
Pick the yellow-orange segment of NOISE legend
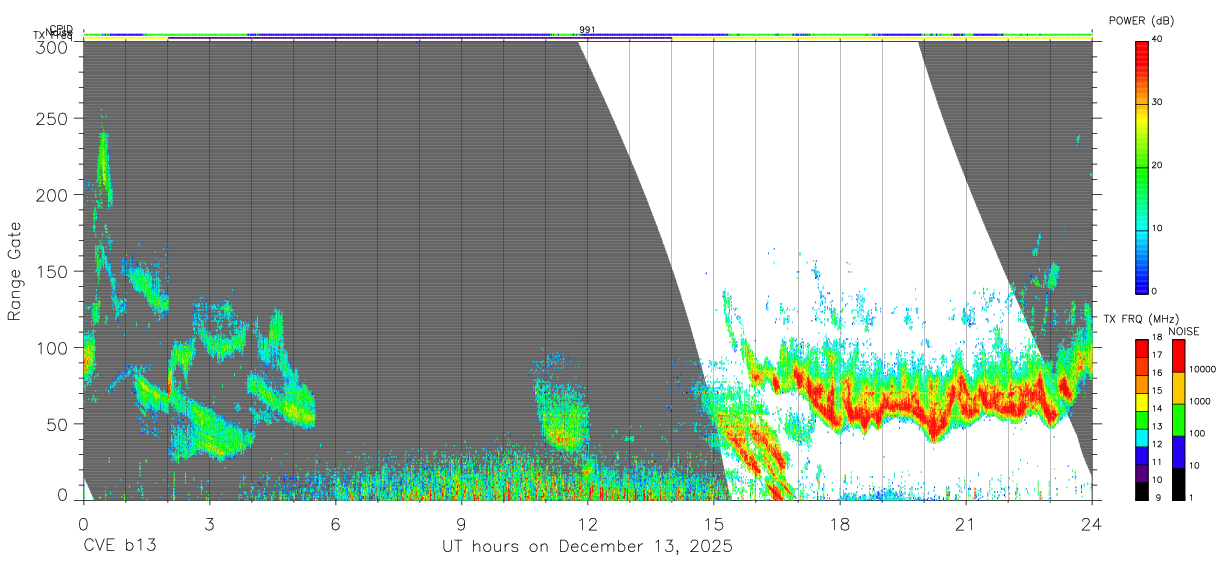pyautogui.click(x=1178, y=387)
